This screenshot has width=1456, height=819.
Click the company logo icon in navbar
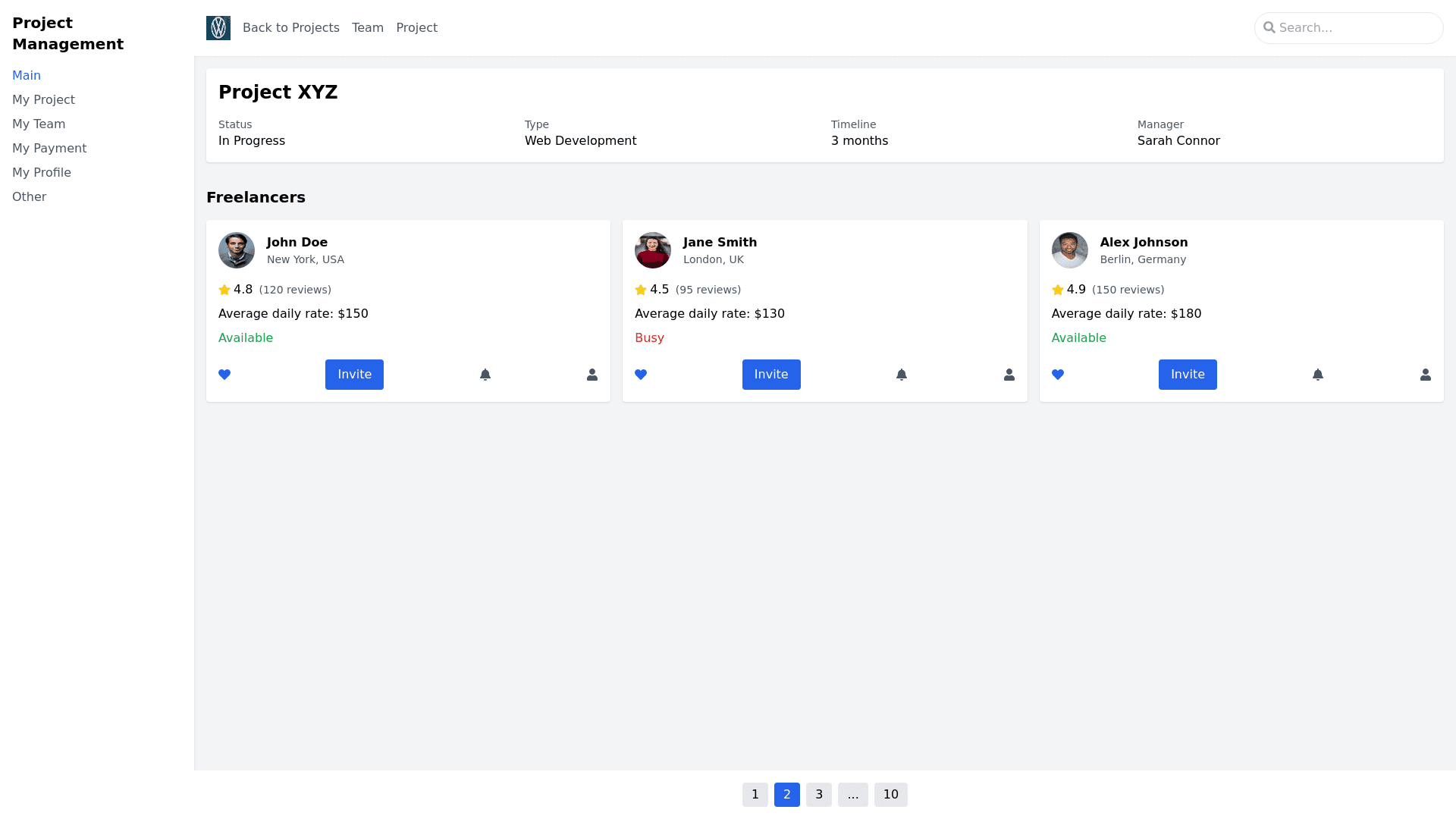point(218,28)
